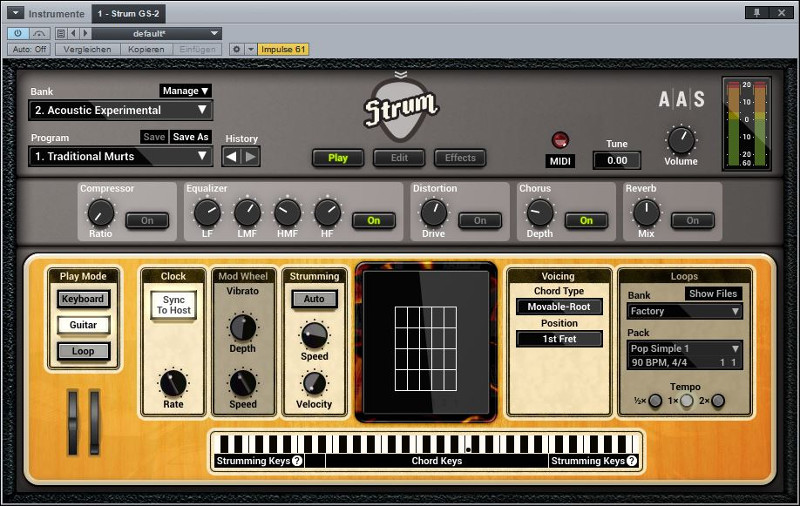
Task: Click the History forward arrow
Action: [x=251, y=157]
